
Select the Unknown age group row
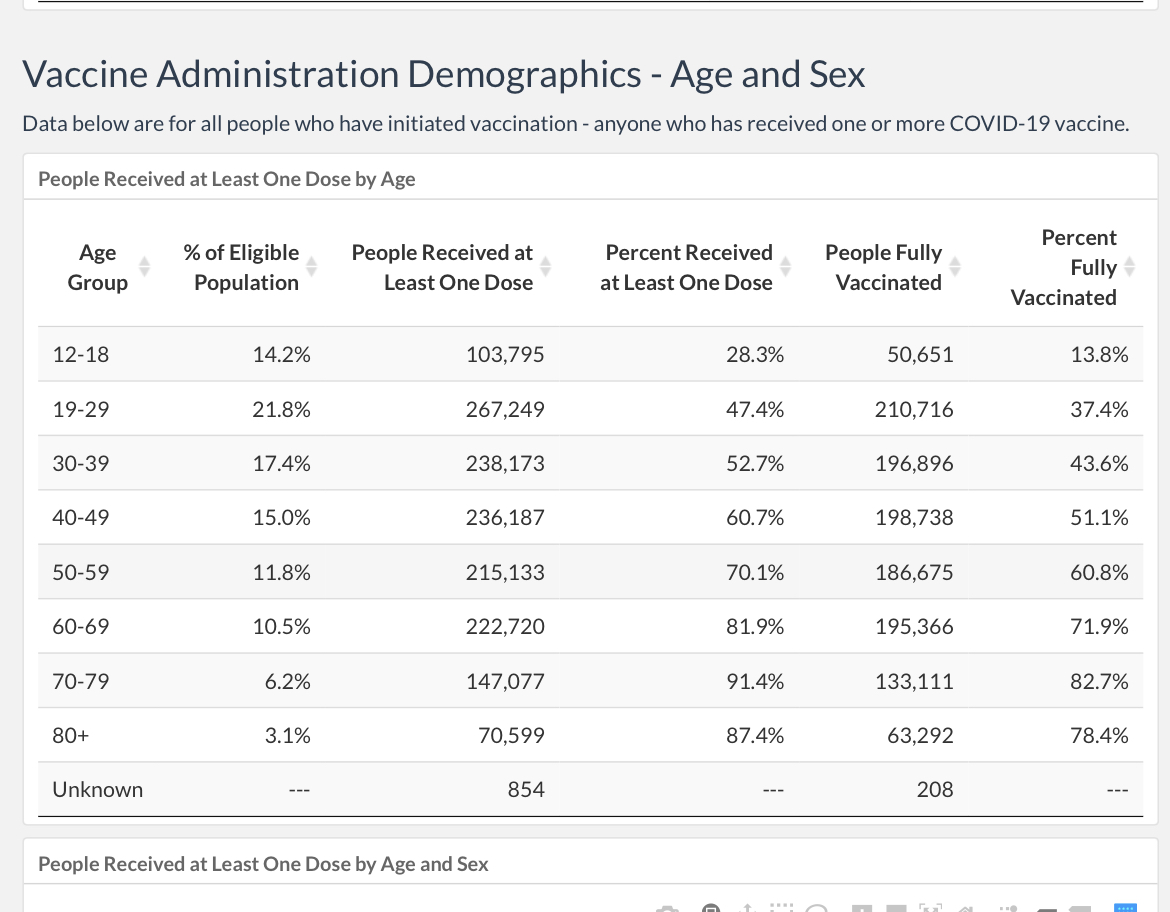pos(590,790)
